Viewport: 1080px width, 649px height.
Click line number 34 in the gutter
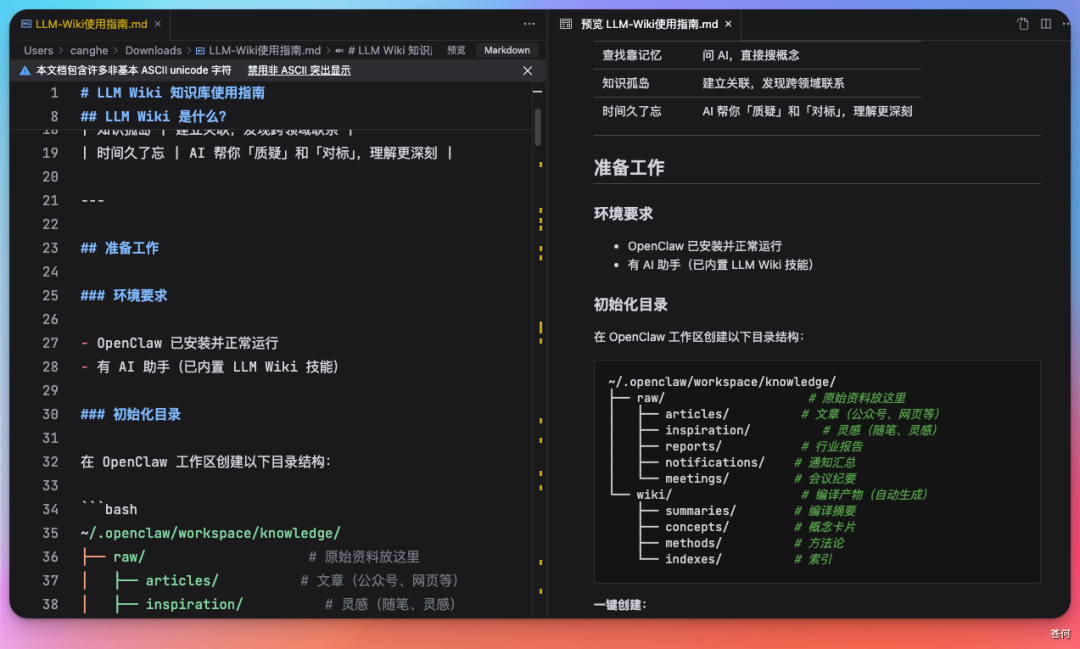tap(50, 510)
